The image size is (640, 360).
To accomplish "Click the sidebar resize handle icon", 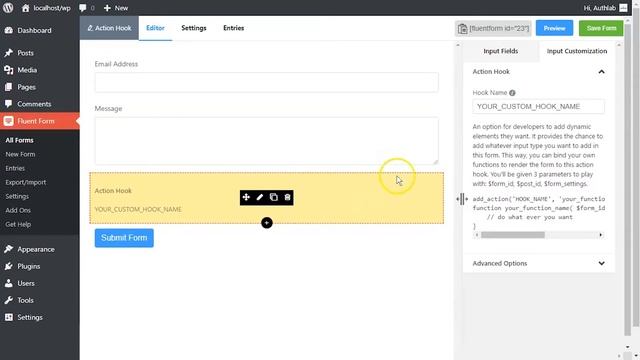I will pos(462,199).
